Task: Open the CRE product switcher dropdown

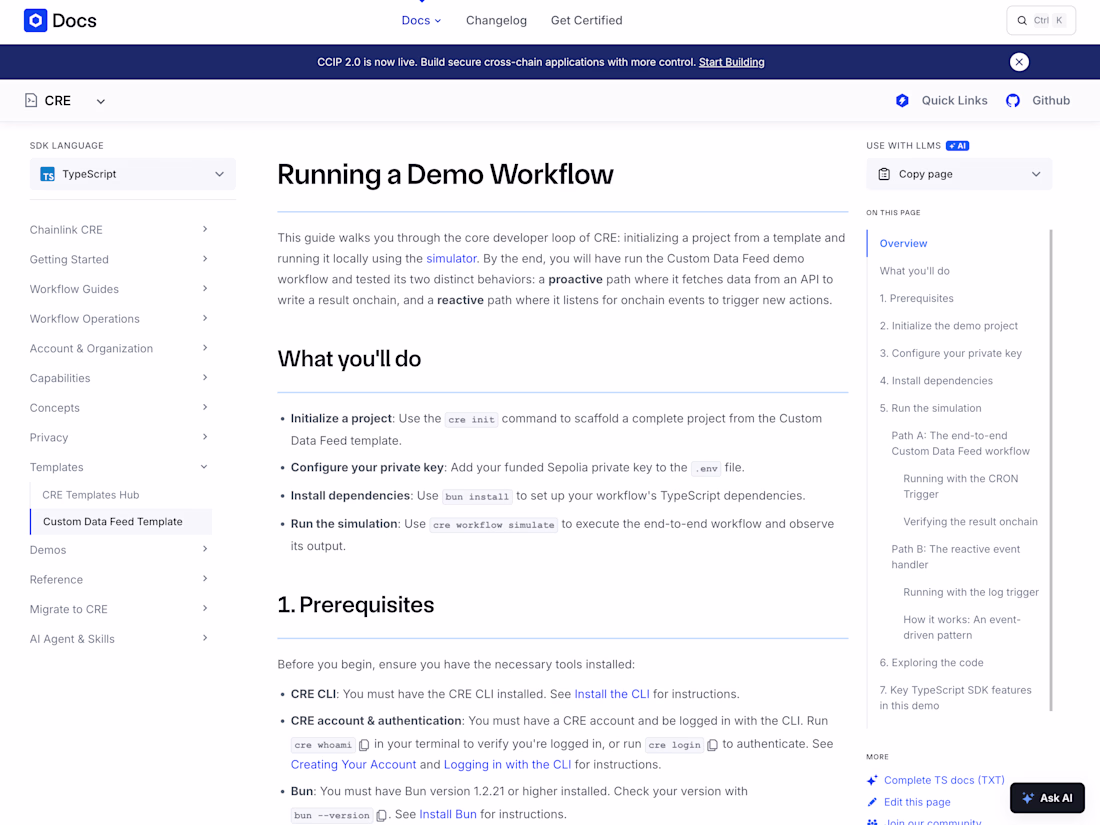Action: pos(100,101)
